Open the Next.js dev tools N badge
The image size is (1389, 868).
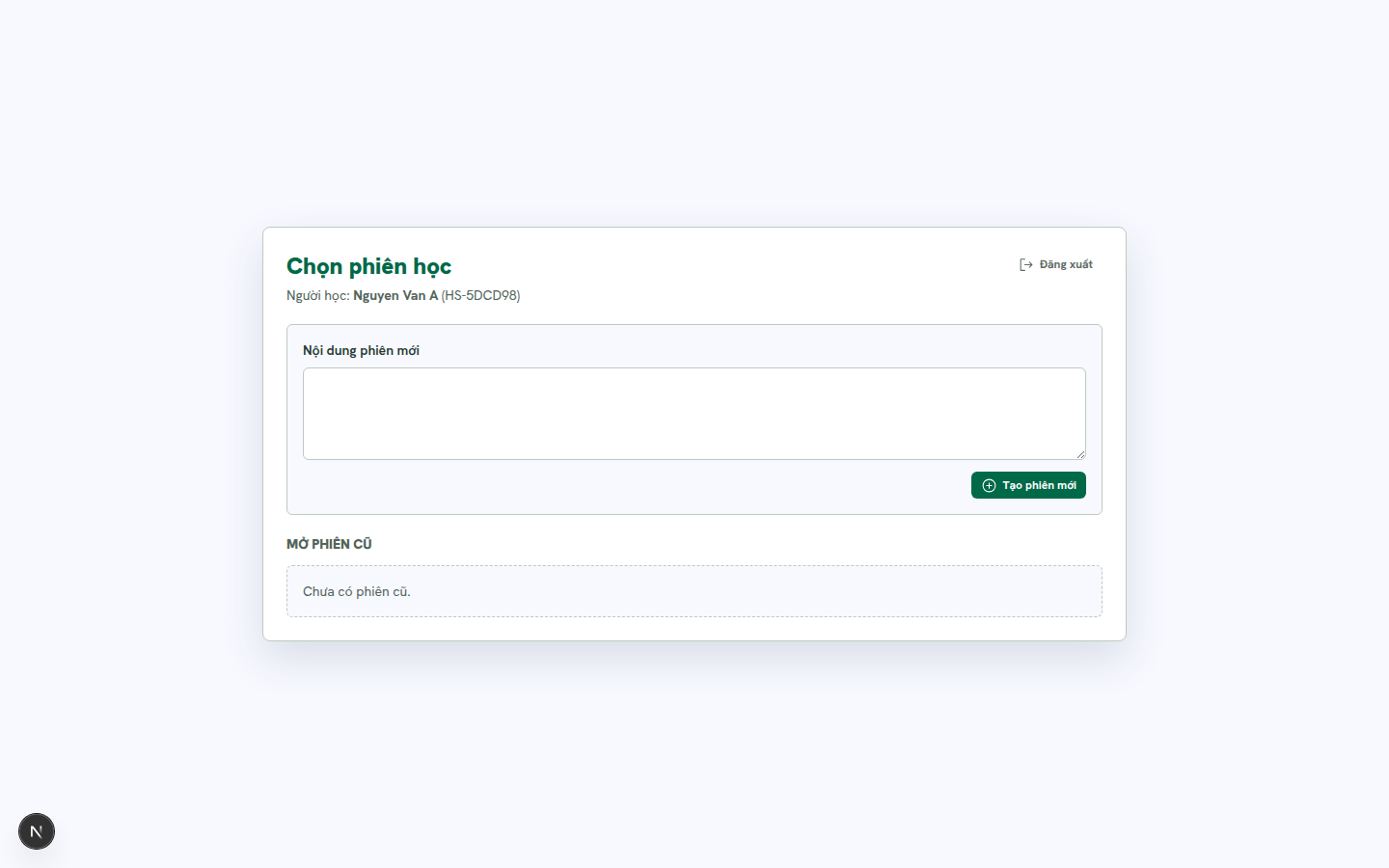pos(37,831)
